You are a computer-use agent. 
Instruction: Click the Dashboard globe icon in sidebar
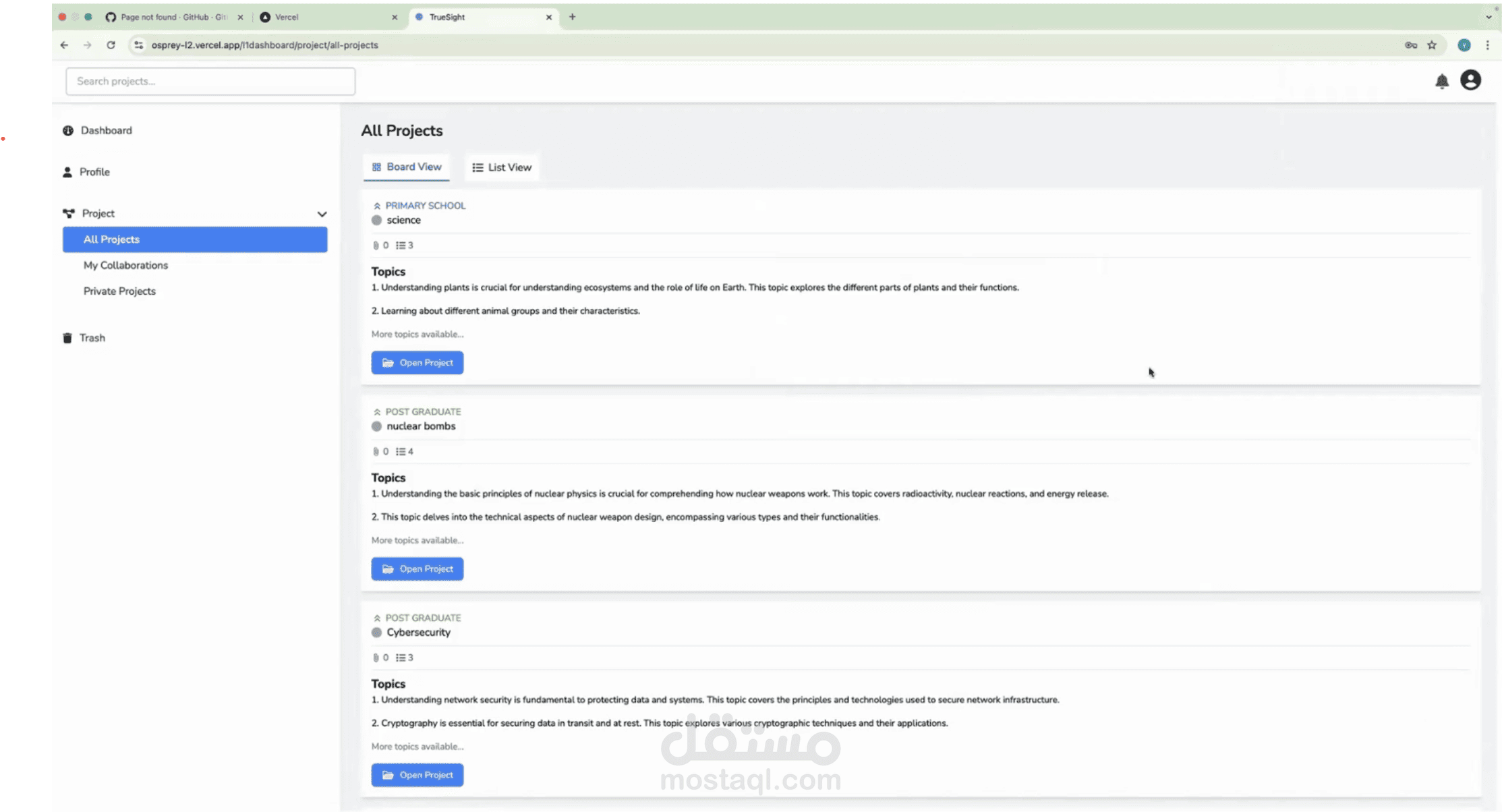tap(68, 131)
